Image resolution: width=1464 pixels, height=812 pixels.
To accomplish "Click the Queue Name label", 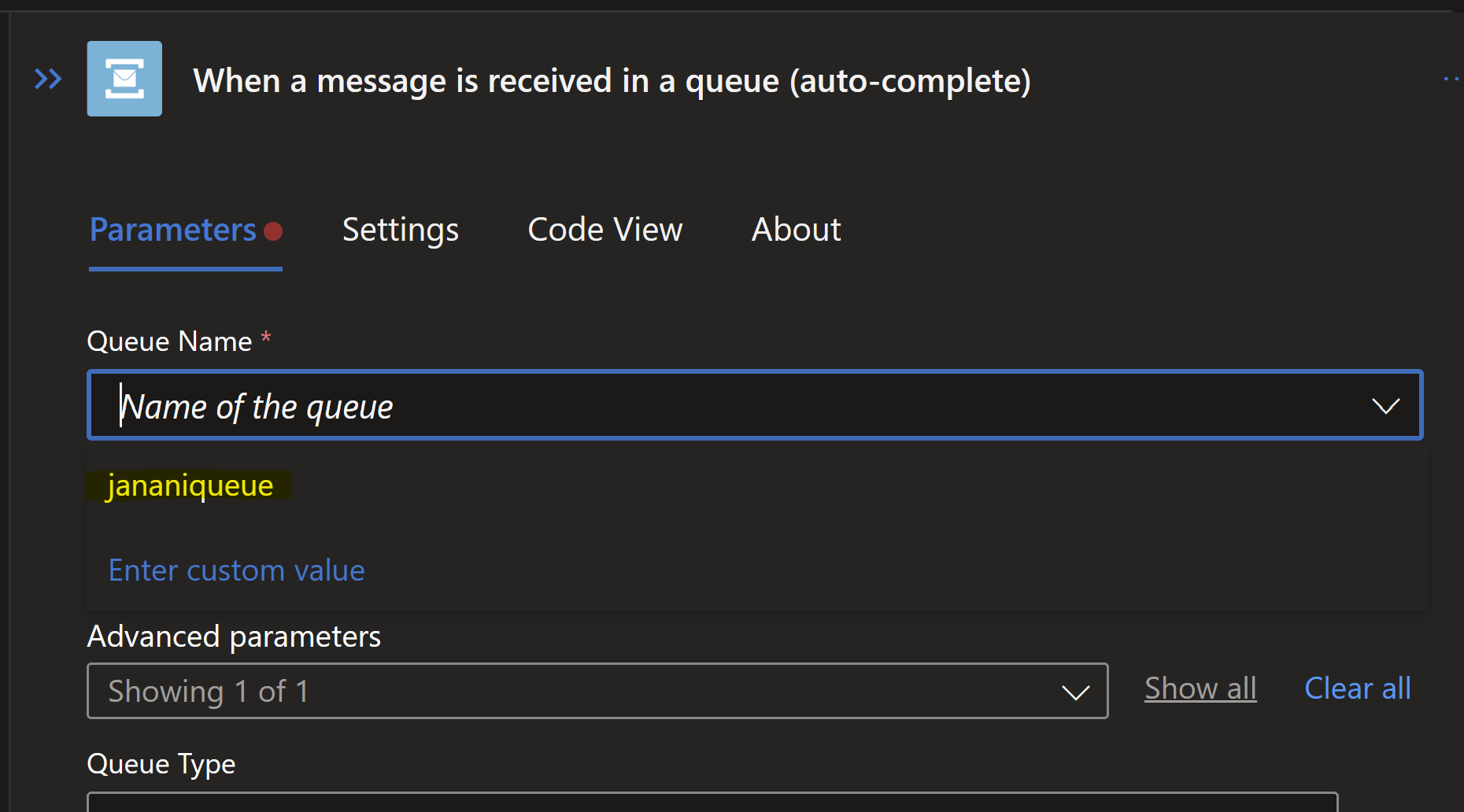I will point(169,341).
